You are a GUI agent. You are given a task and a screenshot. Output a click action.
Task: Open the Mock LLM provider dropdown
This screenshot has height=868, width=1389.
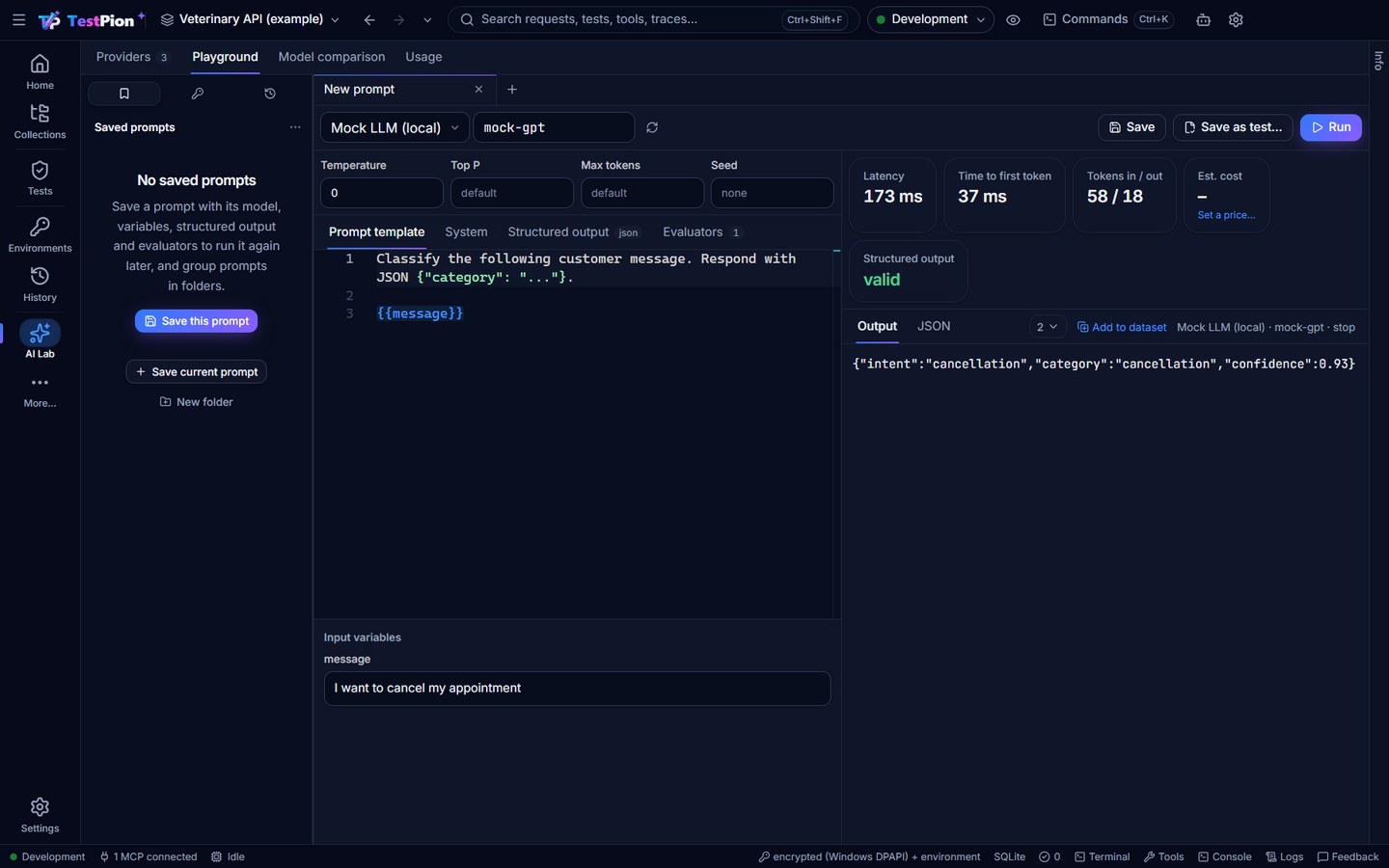(395, 127)
